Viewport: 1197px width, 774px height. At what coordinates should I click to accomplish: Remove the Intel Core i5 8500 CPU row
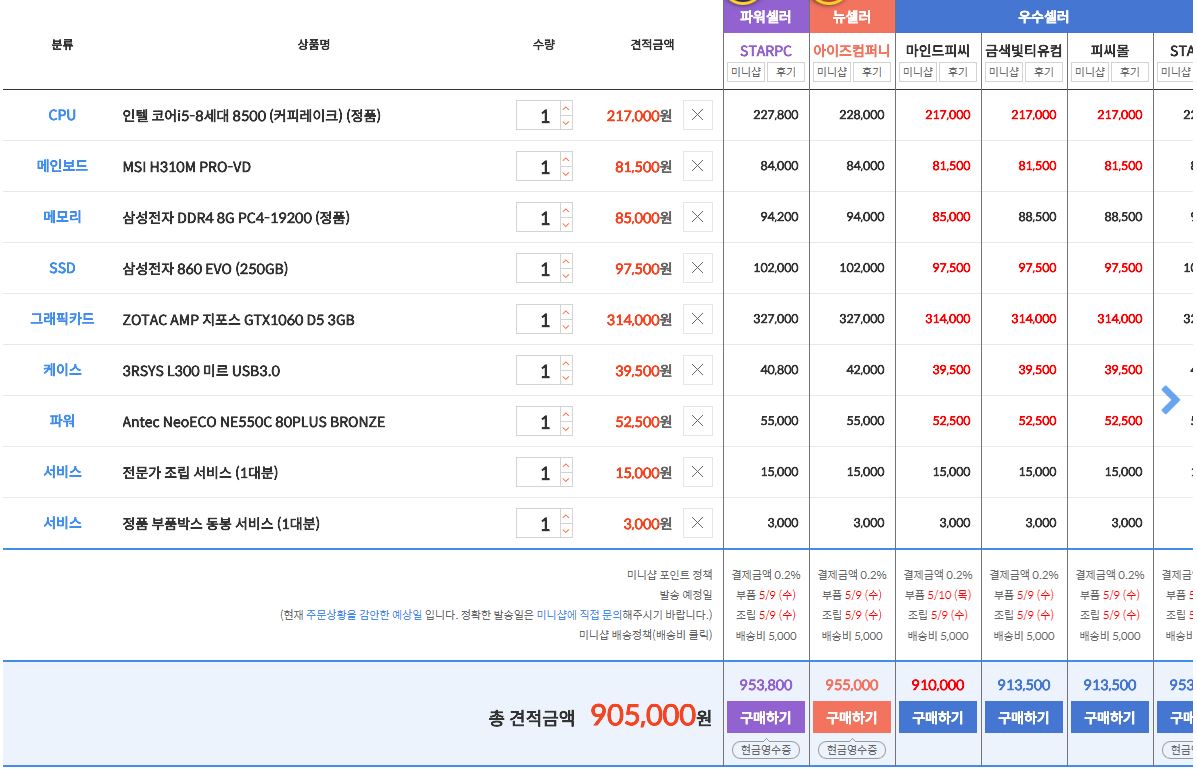click(x=697, y=115)
